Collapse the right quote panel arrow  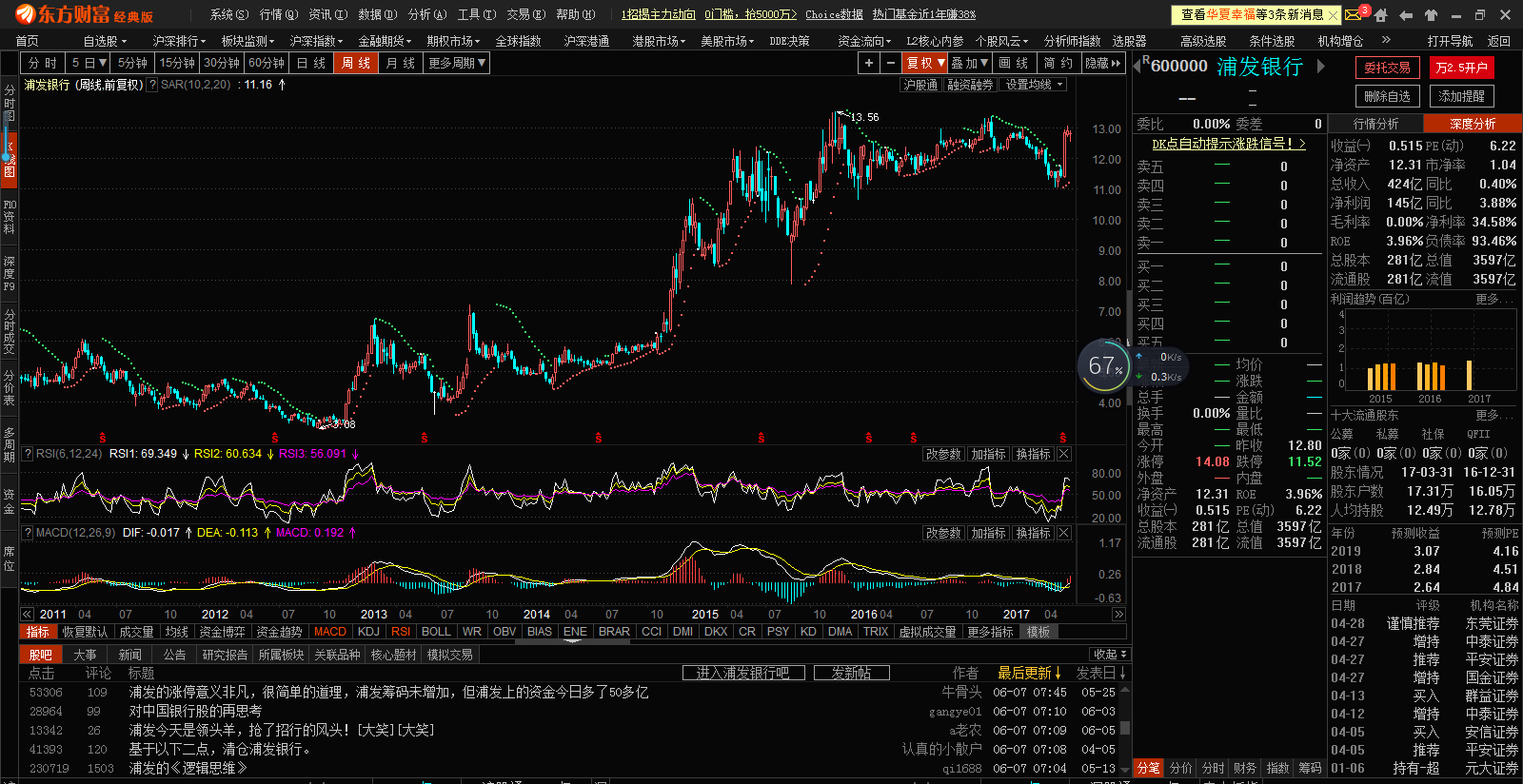[1130, 341]
